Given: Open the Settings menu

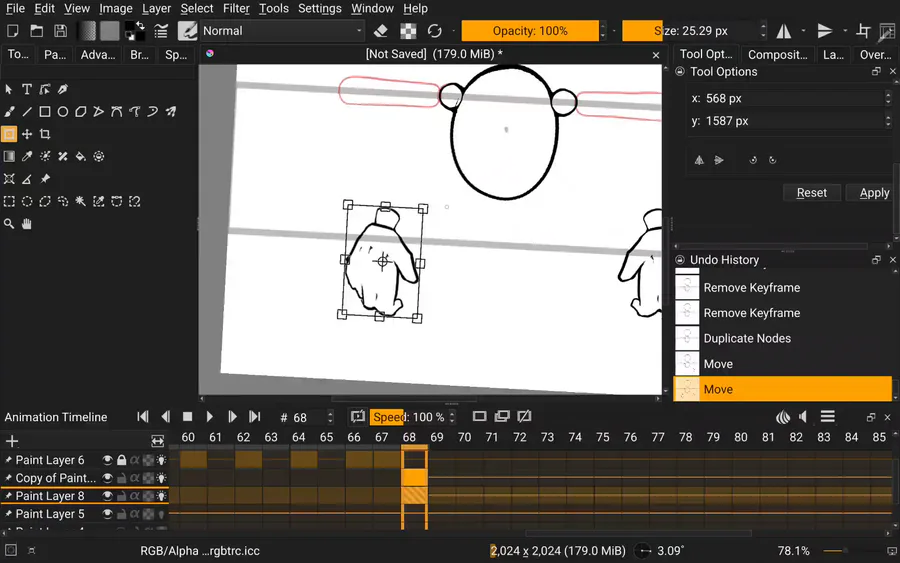Looking at the screenshot, I should (319, 8).
